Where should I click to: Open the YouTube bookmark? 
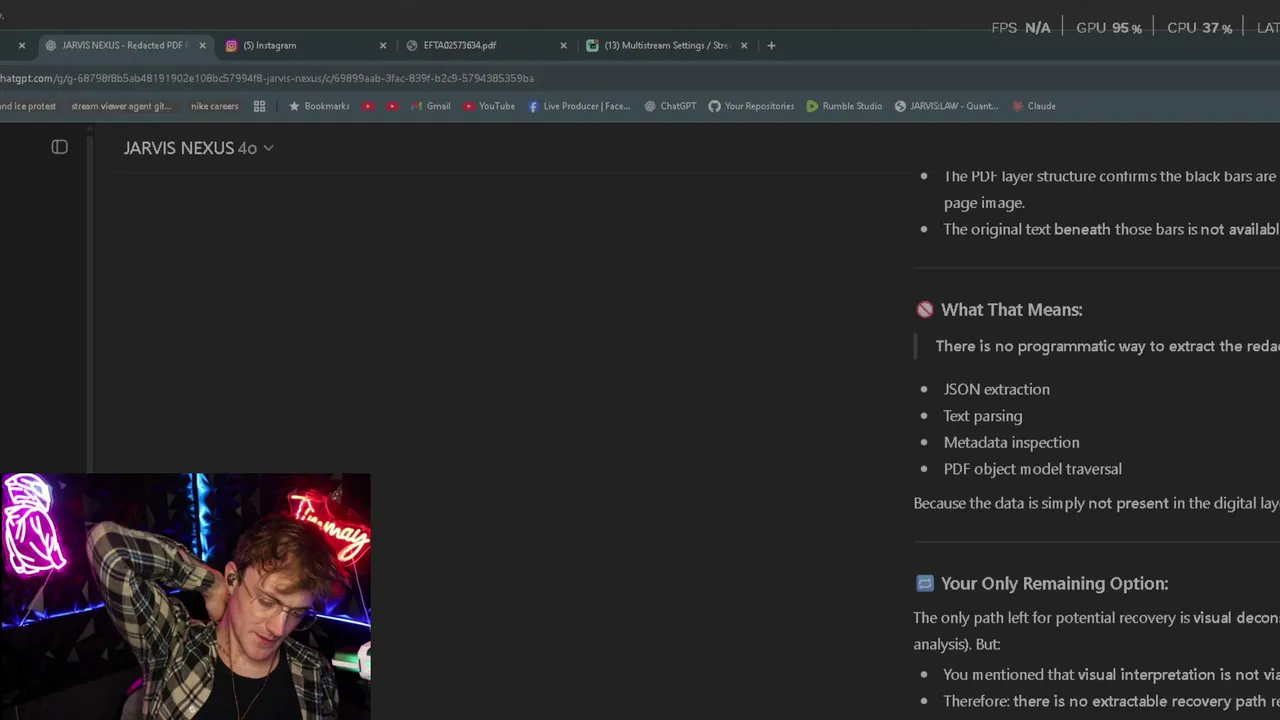(x=489, y=106)
